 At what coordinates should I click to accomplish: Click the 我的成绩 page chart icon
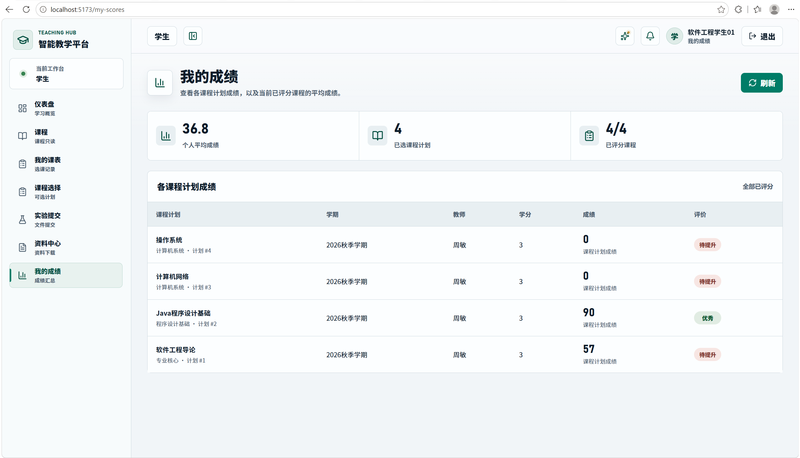click(x=160, y=83)
